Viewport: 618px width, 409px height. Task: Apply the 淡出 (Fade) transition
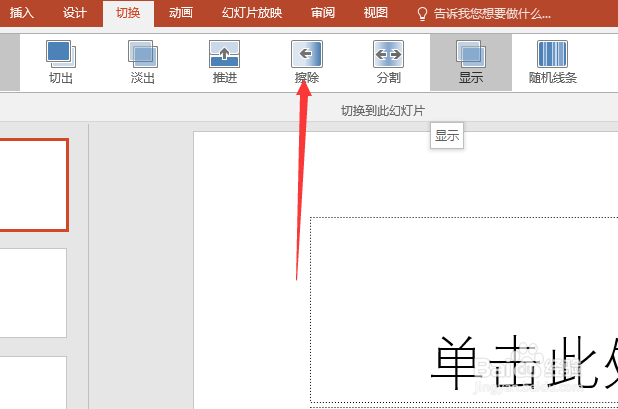pyautogui.click(x=143, y=62)
